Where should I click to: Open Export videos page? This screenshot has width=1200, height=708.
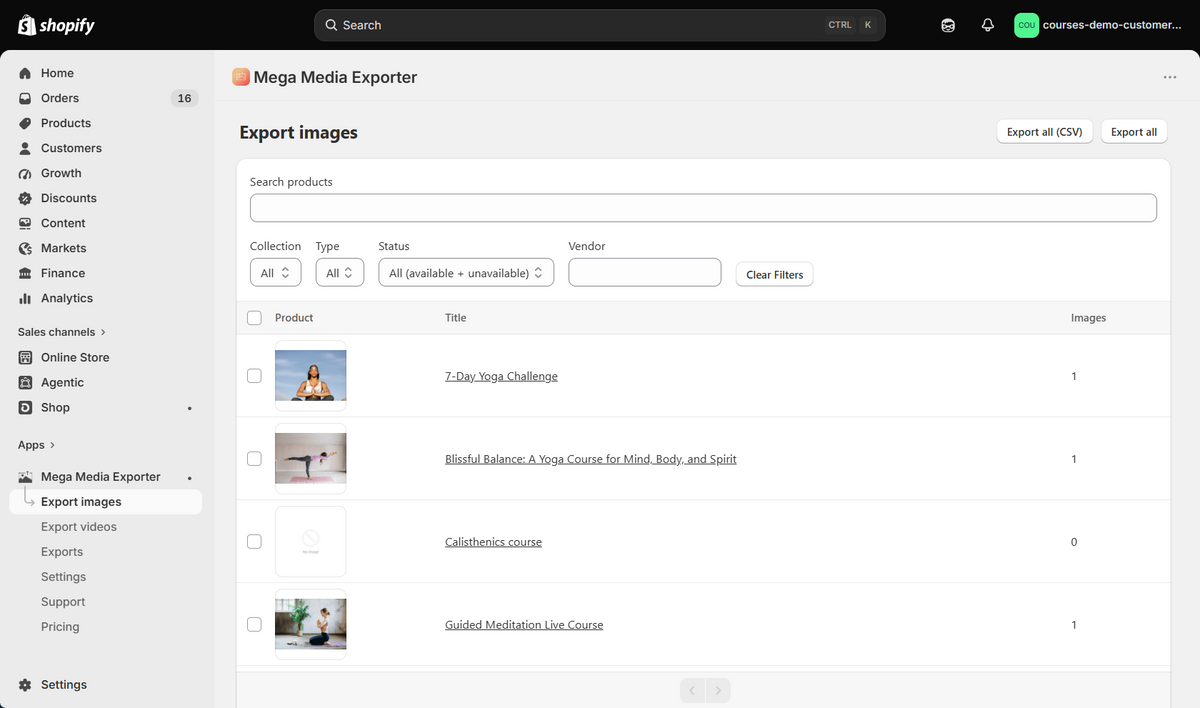tap(79, 527)
